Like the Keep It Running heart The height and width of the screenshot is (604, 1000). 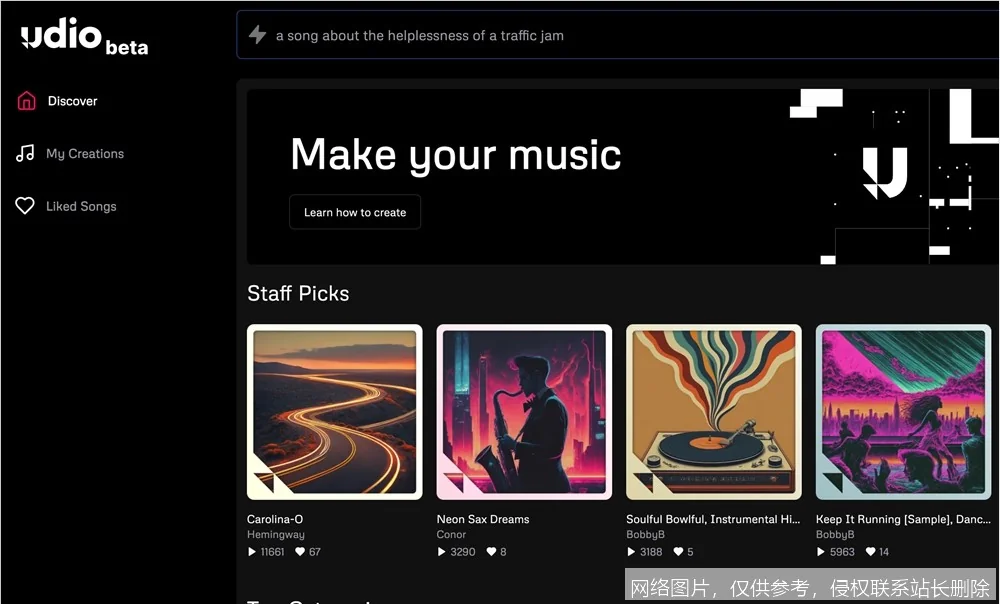(870, 552)
